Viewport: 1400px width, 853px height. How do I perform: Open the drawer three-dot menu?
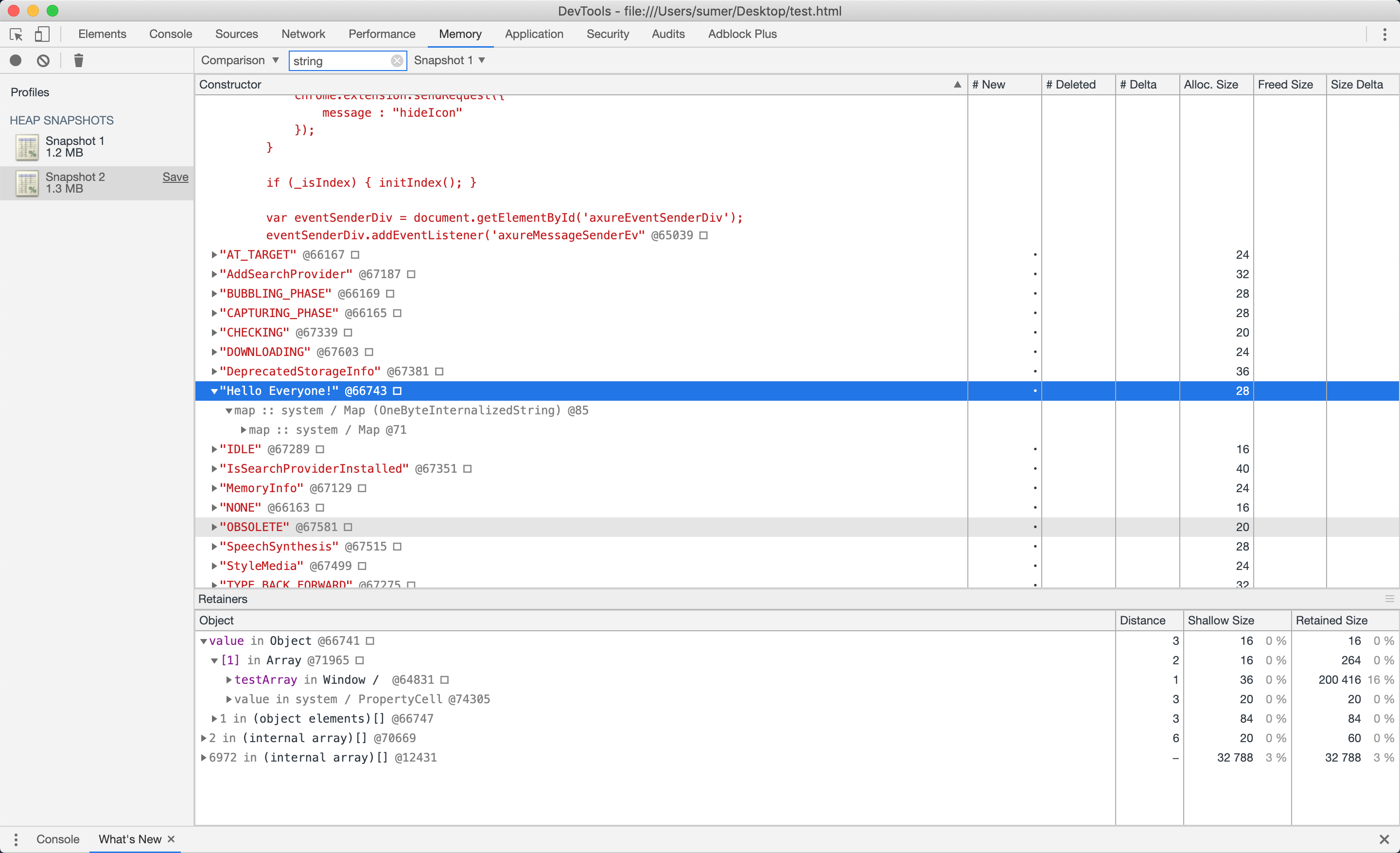click(x=16, y=839)
